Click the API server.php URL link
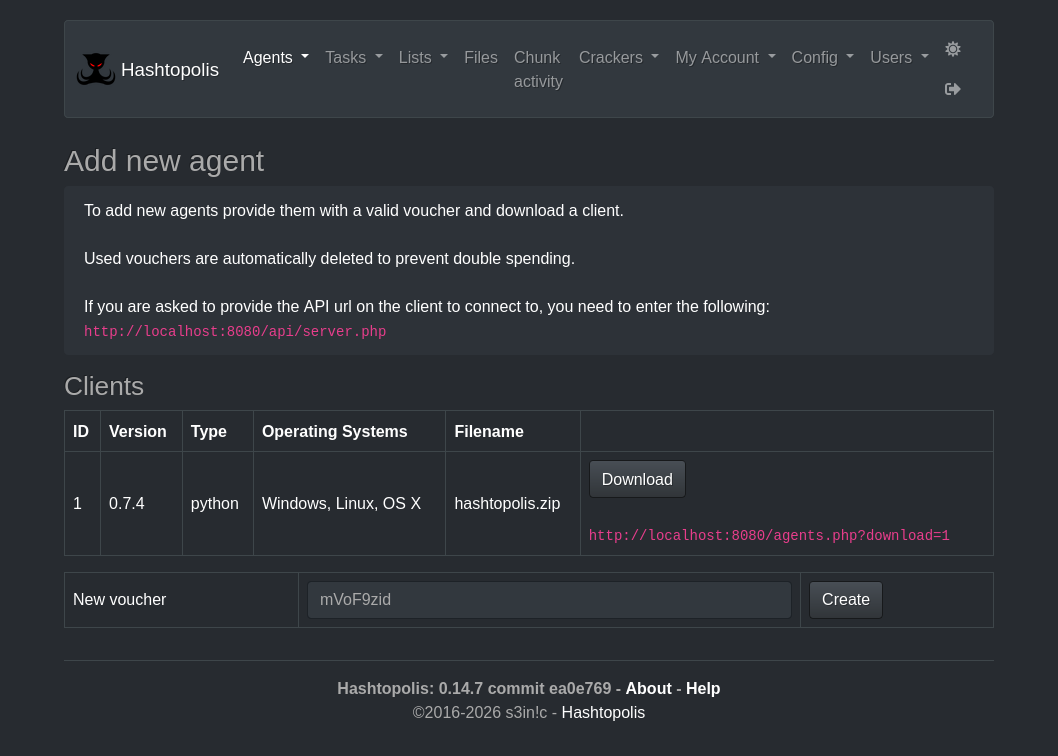 [235, 331]
